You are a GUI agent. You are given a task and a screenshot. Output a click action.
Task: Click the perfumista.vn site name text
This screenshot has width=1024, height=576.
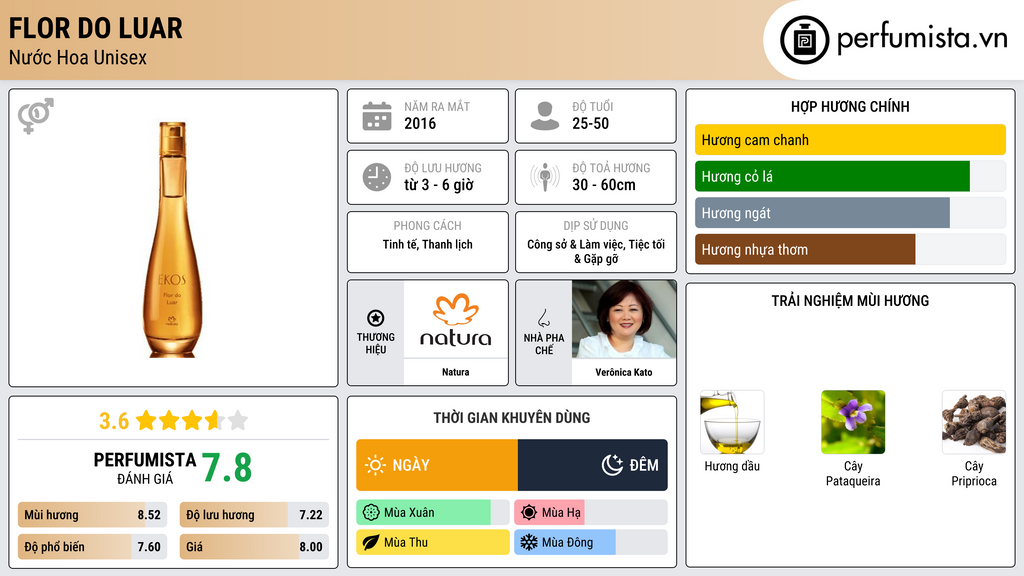click(x=922, y=39)
